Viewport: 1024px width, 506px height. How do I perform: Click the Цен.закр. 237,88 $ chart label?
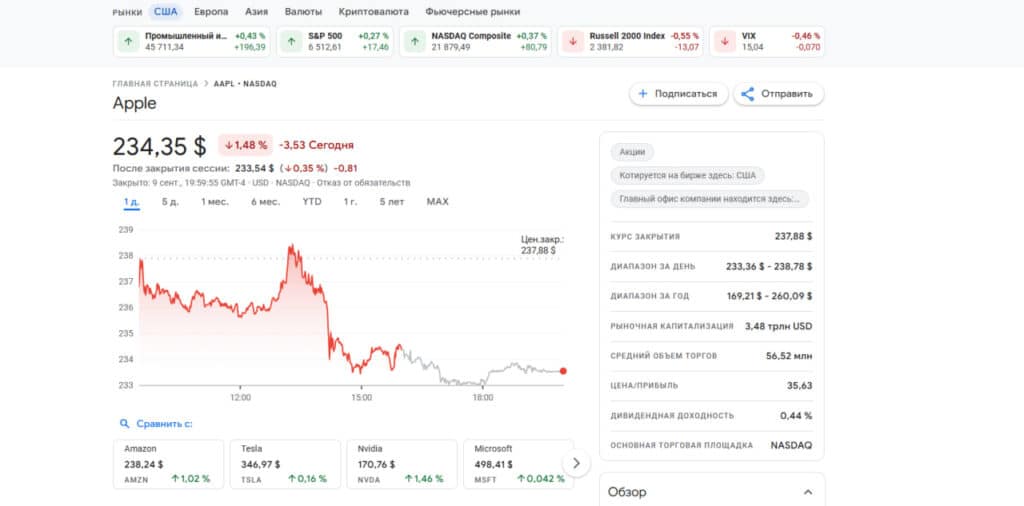pyautogui.click(x=542, y=245)
